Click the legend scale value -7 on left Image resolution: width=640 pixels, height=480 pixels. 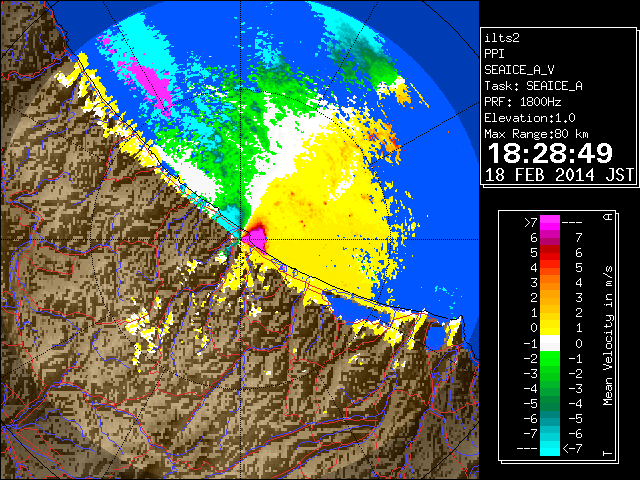point(531,433)
